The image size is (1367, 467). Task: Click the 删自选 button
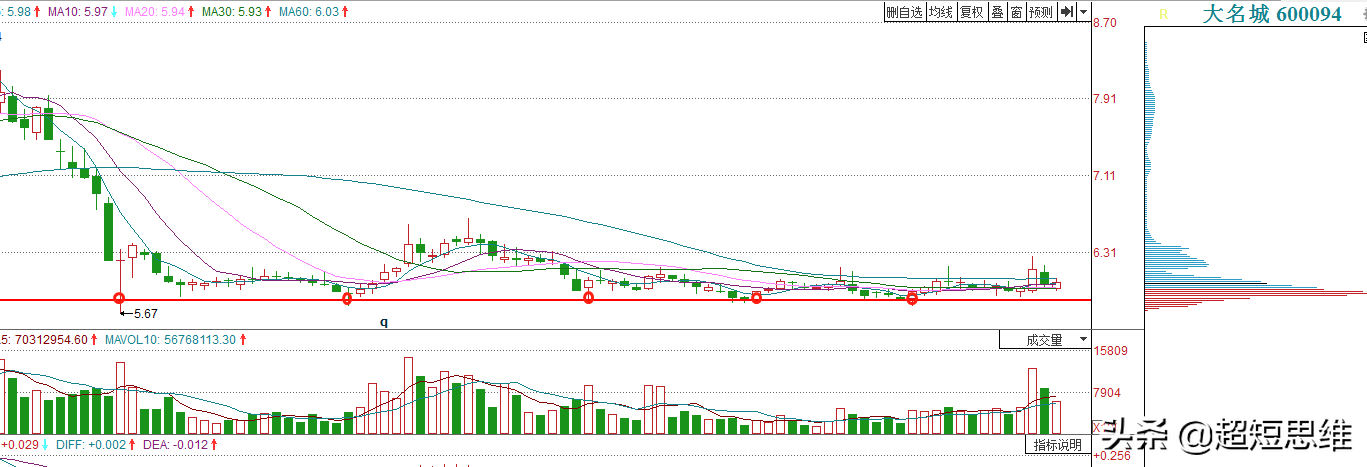tap(904, 12)
